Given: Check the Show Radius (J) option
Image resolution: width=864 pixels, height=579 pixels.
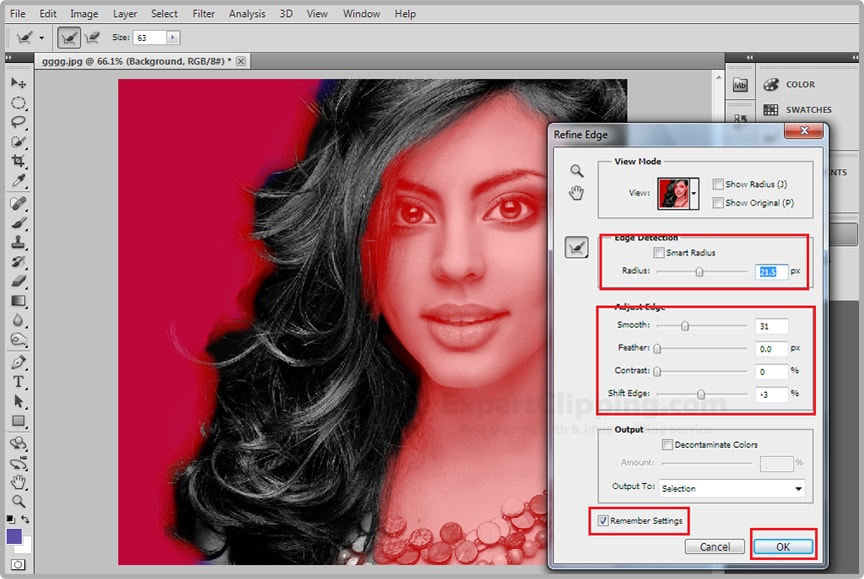Looking at the screenshot, I should click(718, 184).
